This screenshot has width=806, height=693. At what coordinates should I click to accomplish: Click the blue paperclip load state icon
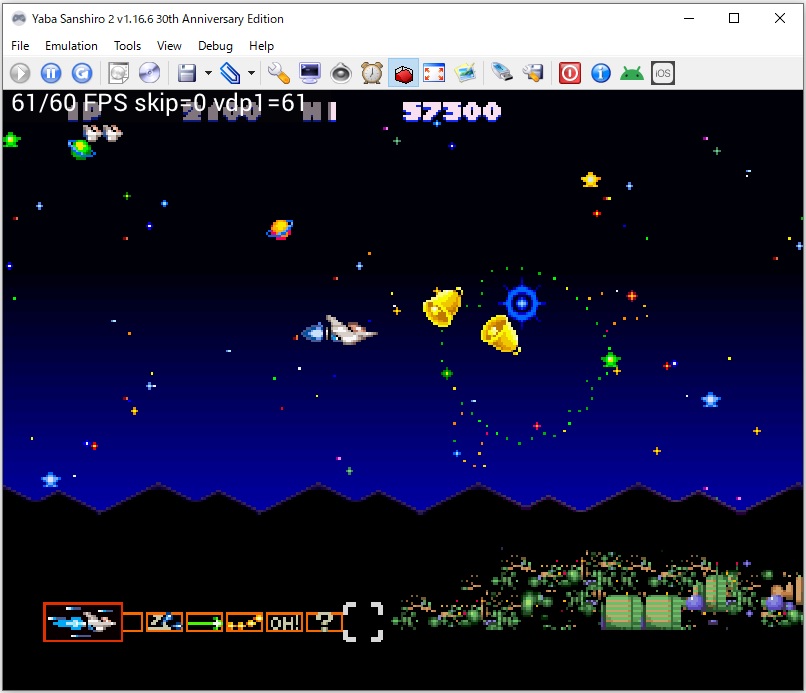[x=230, y=73]
